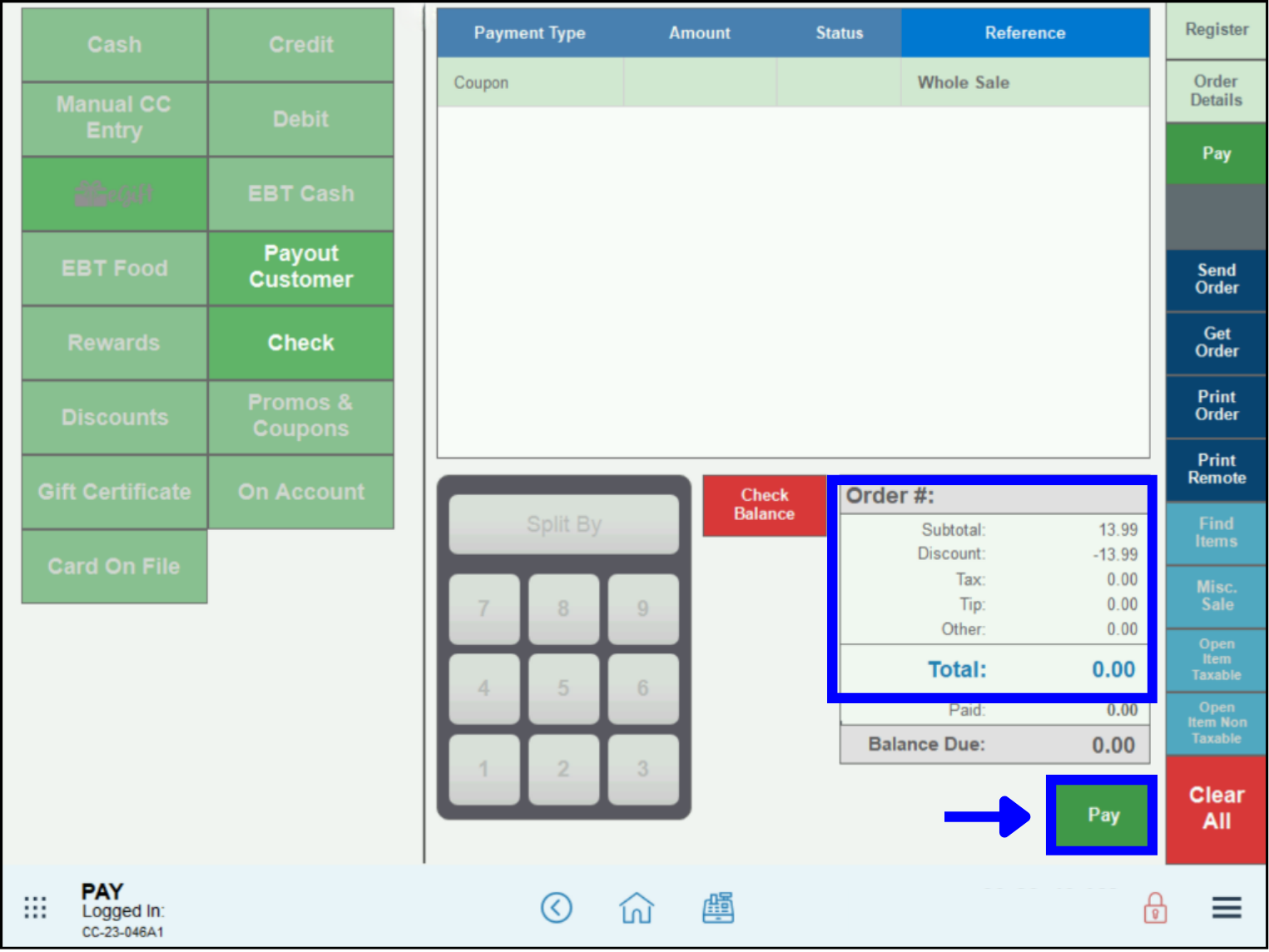Select the Coupon payment row
The height and width of the screenshot is (952, 1269).
793,82
